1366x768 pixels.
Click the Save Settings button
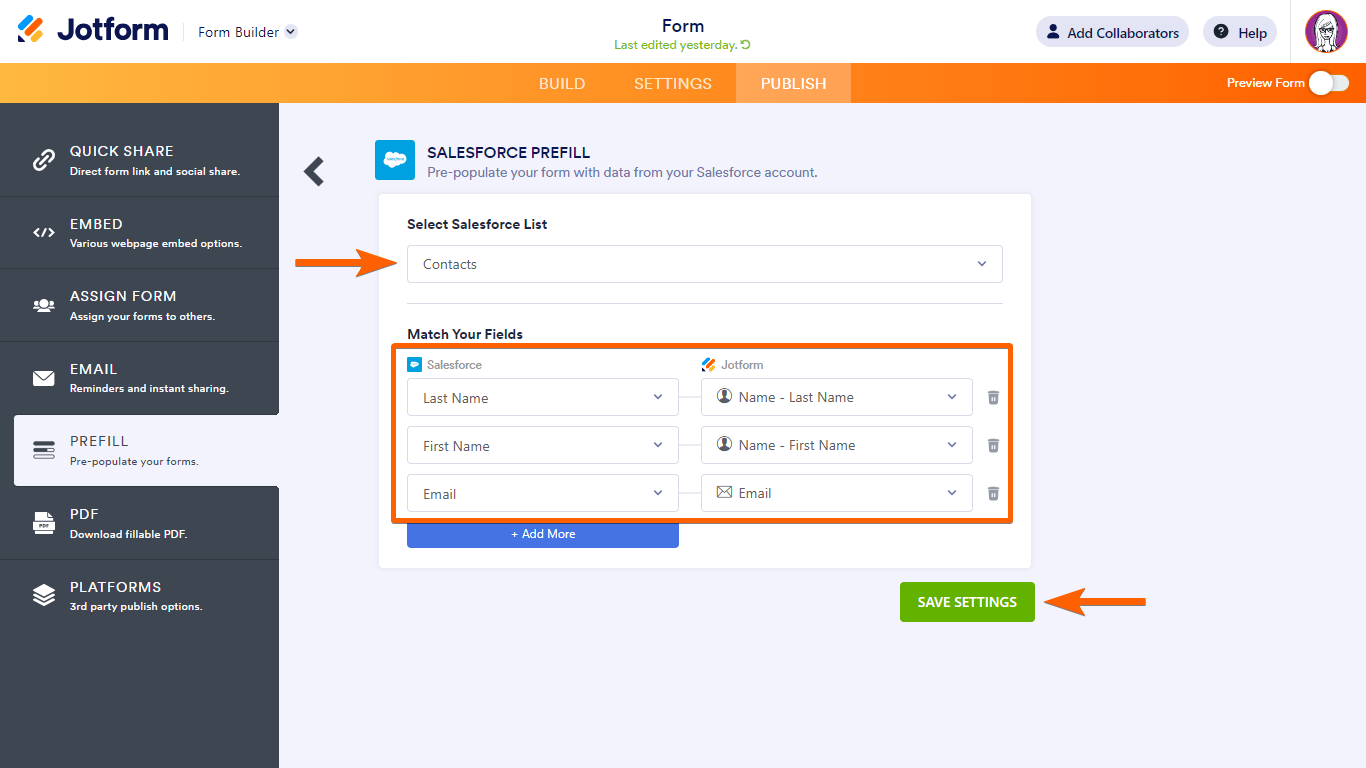tap(967, 602)
